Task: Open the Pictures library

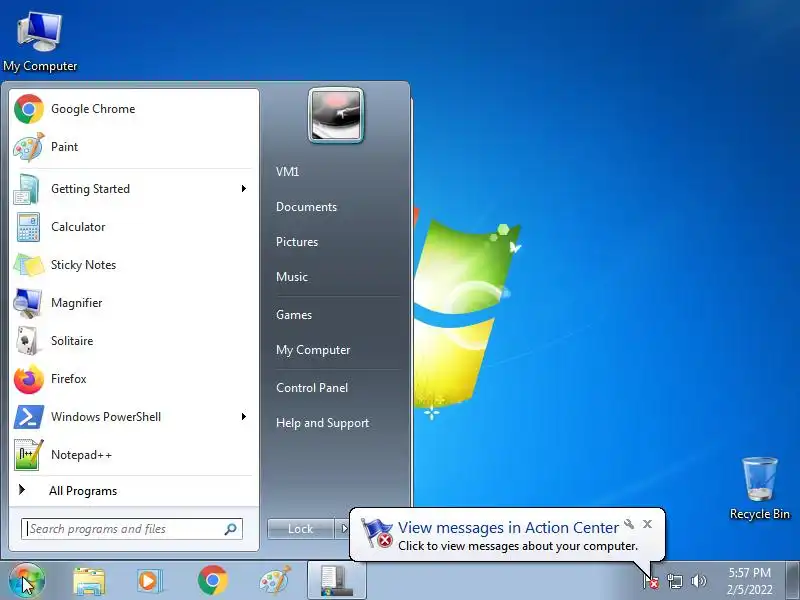Action: pyautogui.click(x=297, y=242)
